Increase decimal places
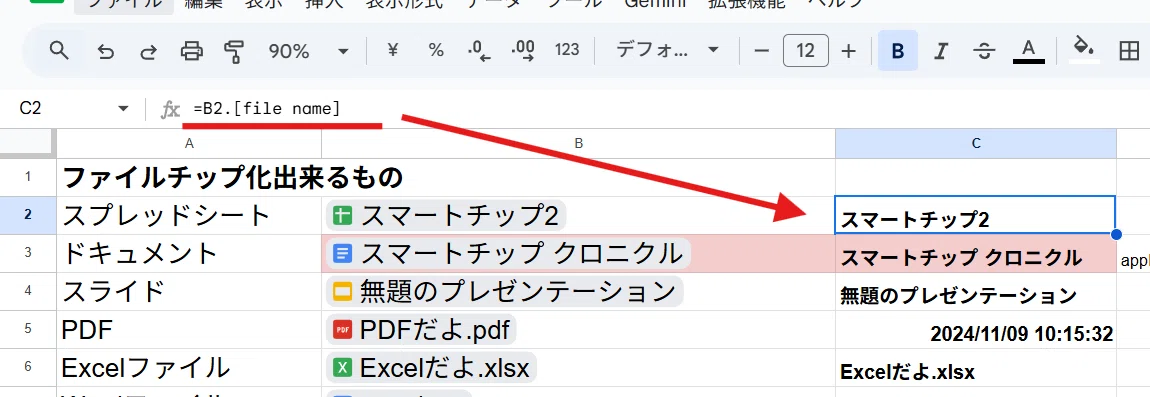The height and width of the screenshot is (397, 1150). point(522,51)
